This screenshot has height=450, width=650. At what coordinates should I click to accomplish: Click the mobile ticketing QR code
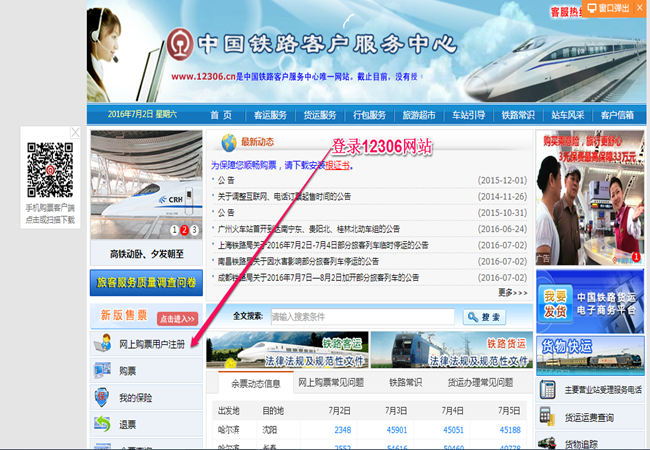click(50, 170)
